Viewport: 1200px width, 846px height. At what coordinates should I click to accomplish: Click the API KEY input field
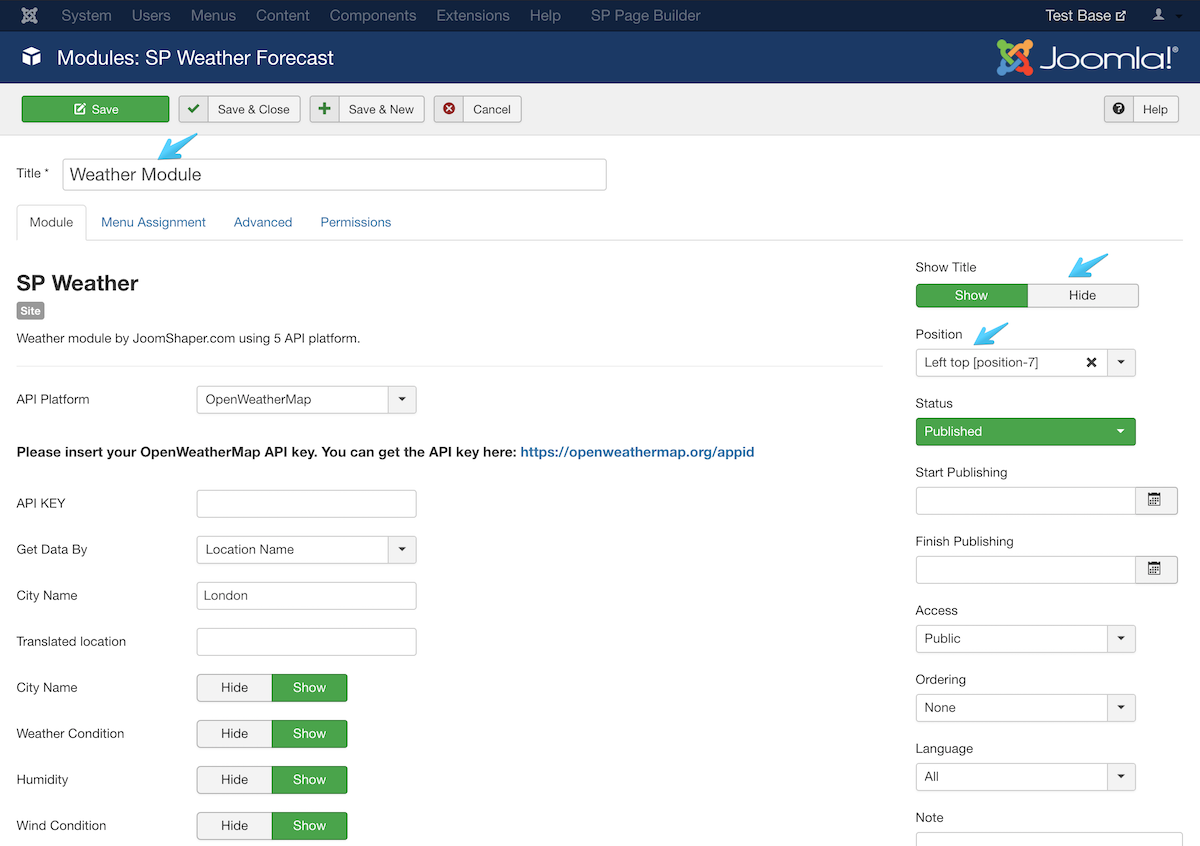(x=306, y=503)
